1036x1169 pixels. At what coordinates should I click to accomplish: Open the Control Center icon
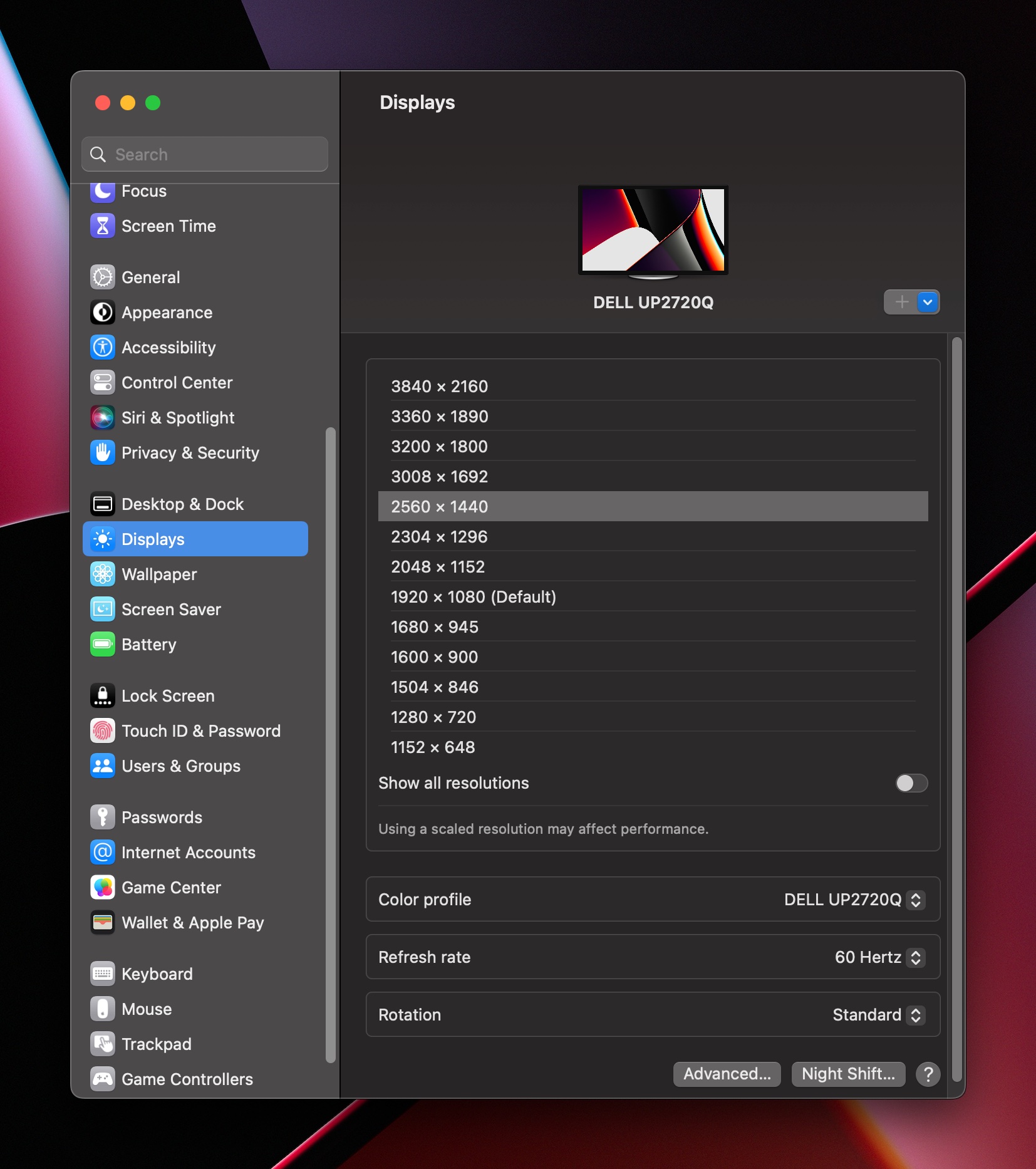click(x=103, y=383)
